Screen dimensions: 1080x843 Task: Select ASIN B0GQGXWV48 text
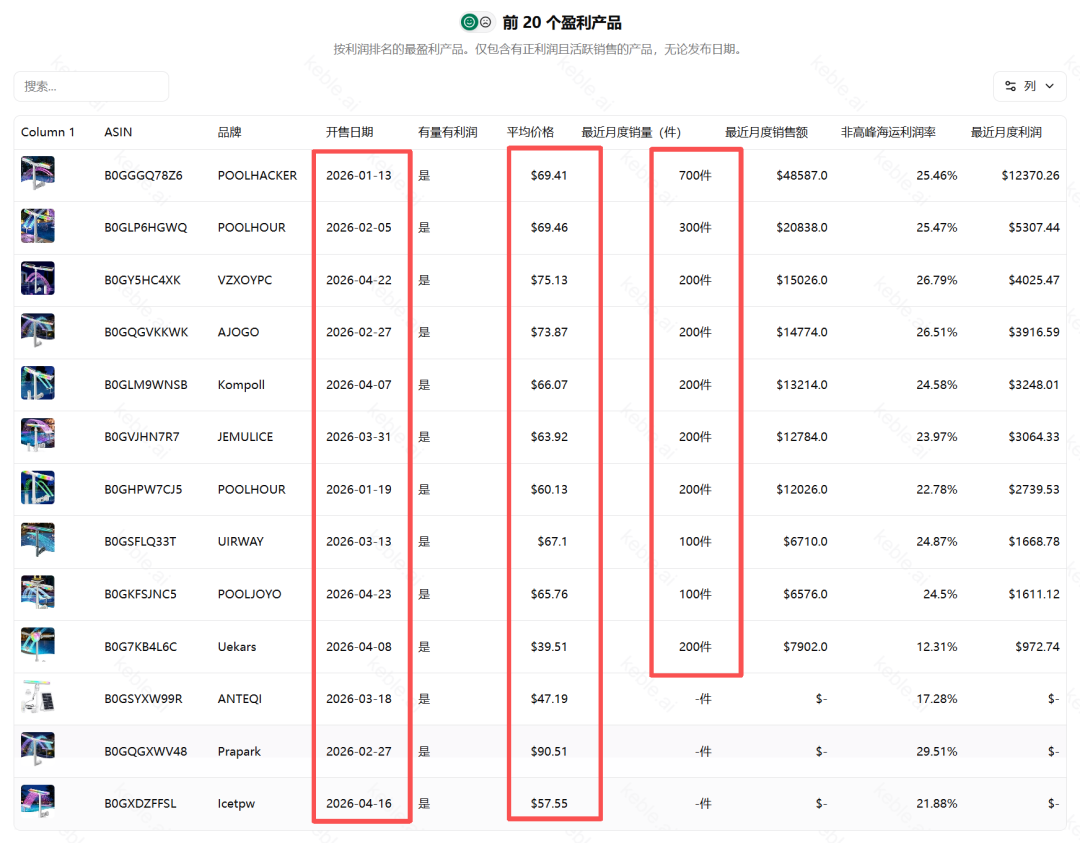[145, 751]
